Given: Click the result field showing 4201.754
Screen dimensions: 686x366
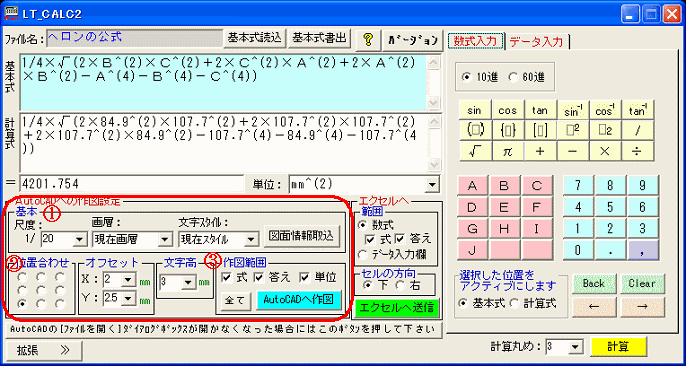Looking at the screenshot, I should point(132,184).
